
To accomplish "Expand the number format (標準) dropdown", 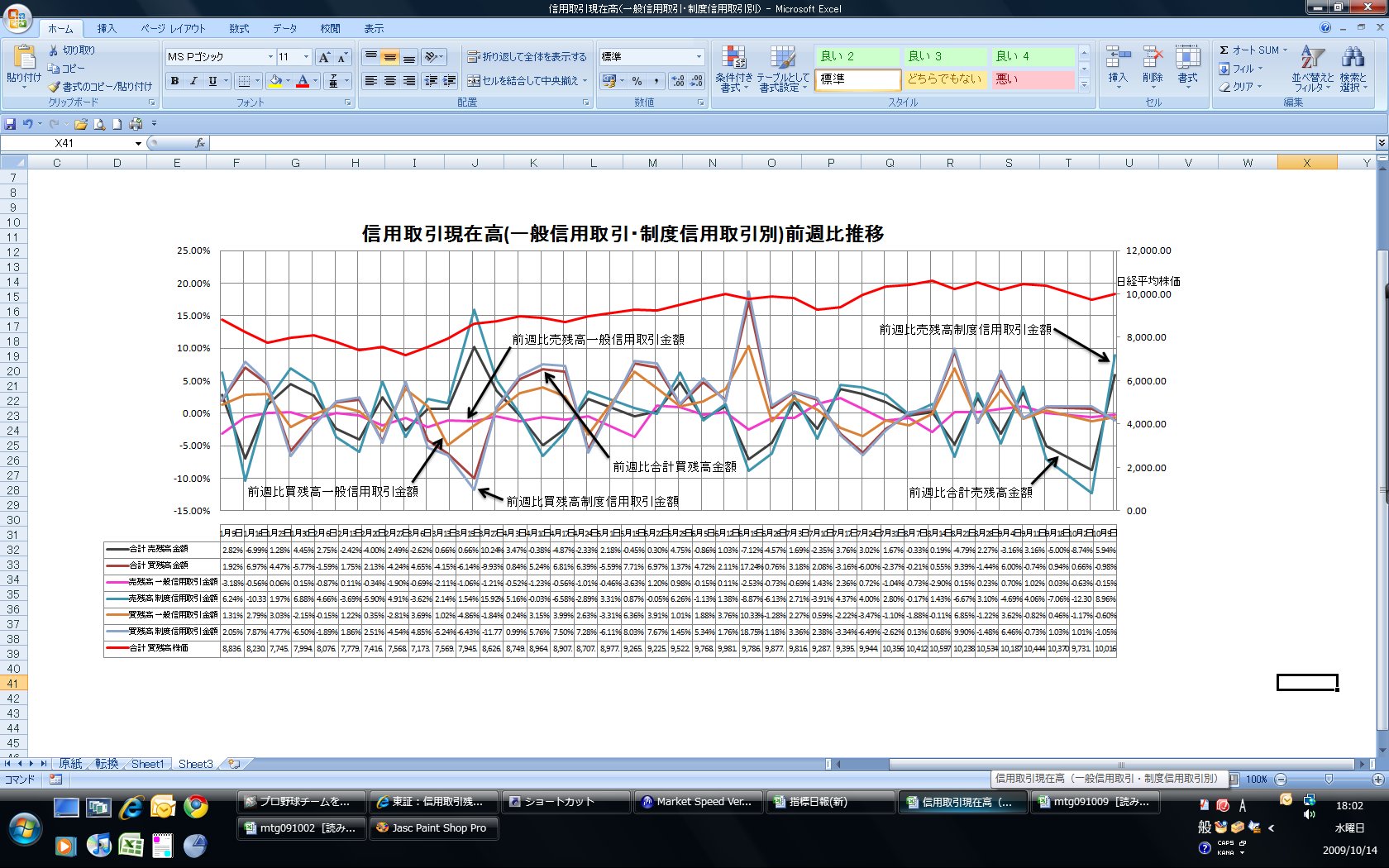I will (699, 57).
